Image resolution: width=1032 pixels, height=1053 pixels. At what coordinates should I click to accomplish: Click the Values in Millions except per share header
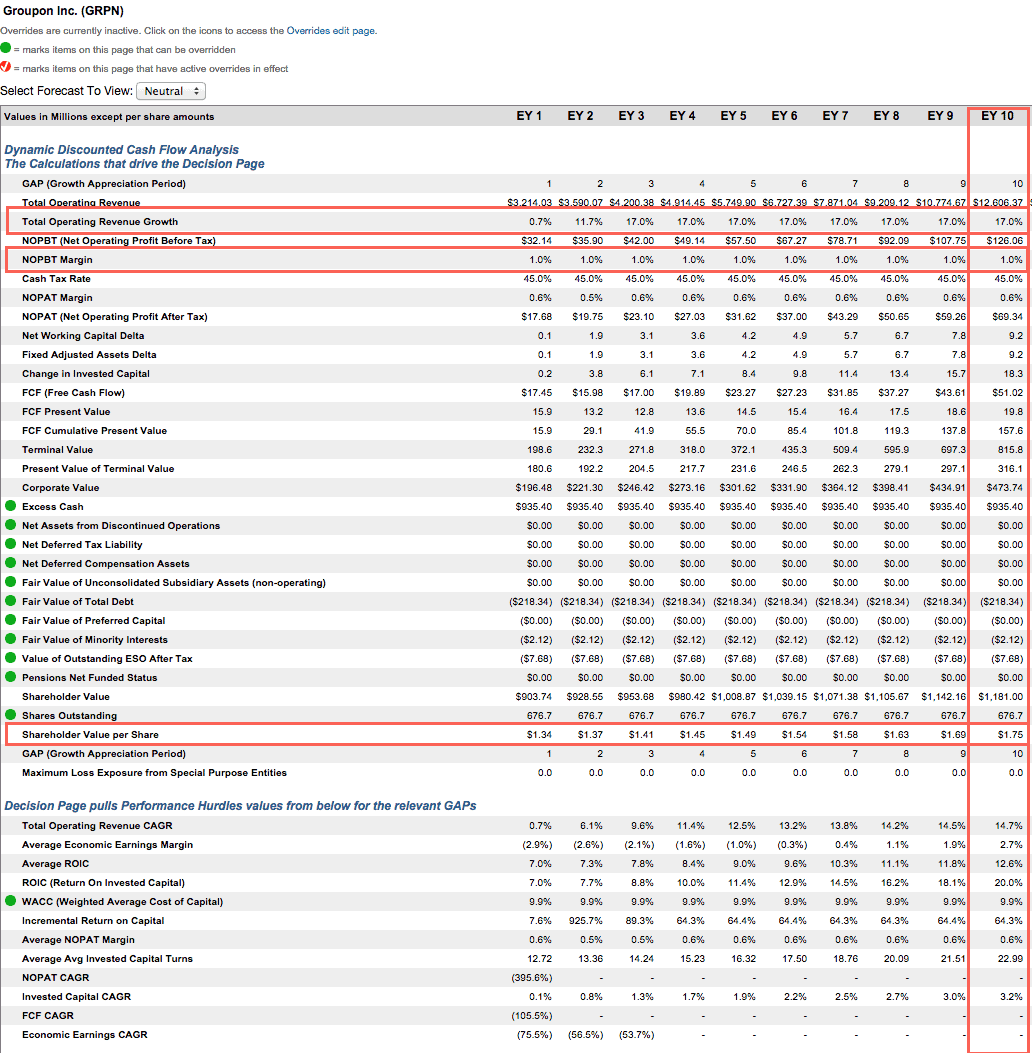point(109,117)
